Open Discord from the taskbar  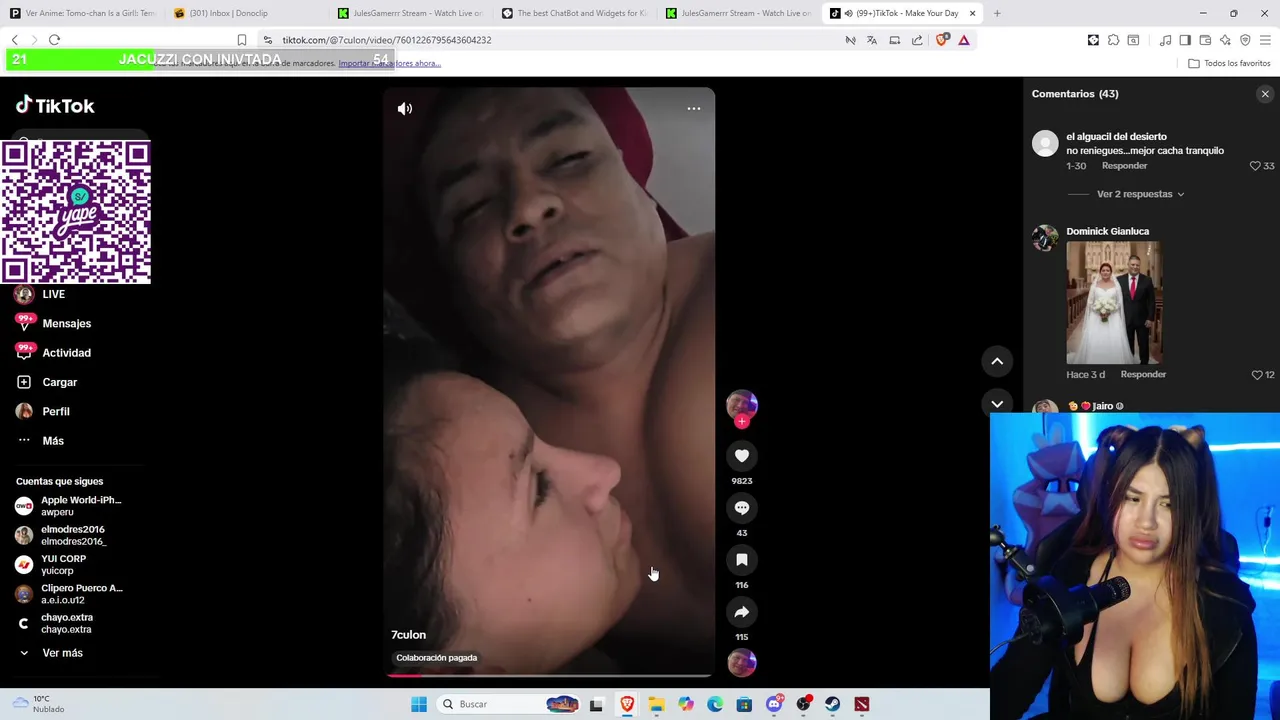[774, 704]
